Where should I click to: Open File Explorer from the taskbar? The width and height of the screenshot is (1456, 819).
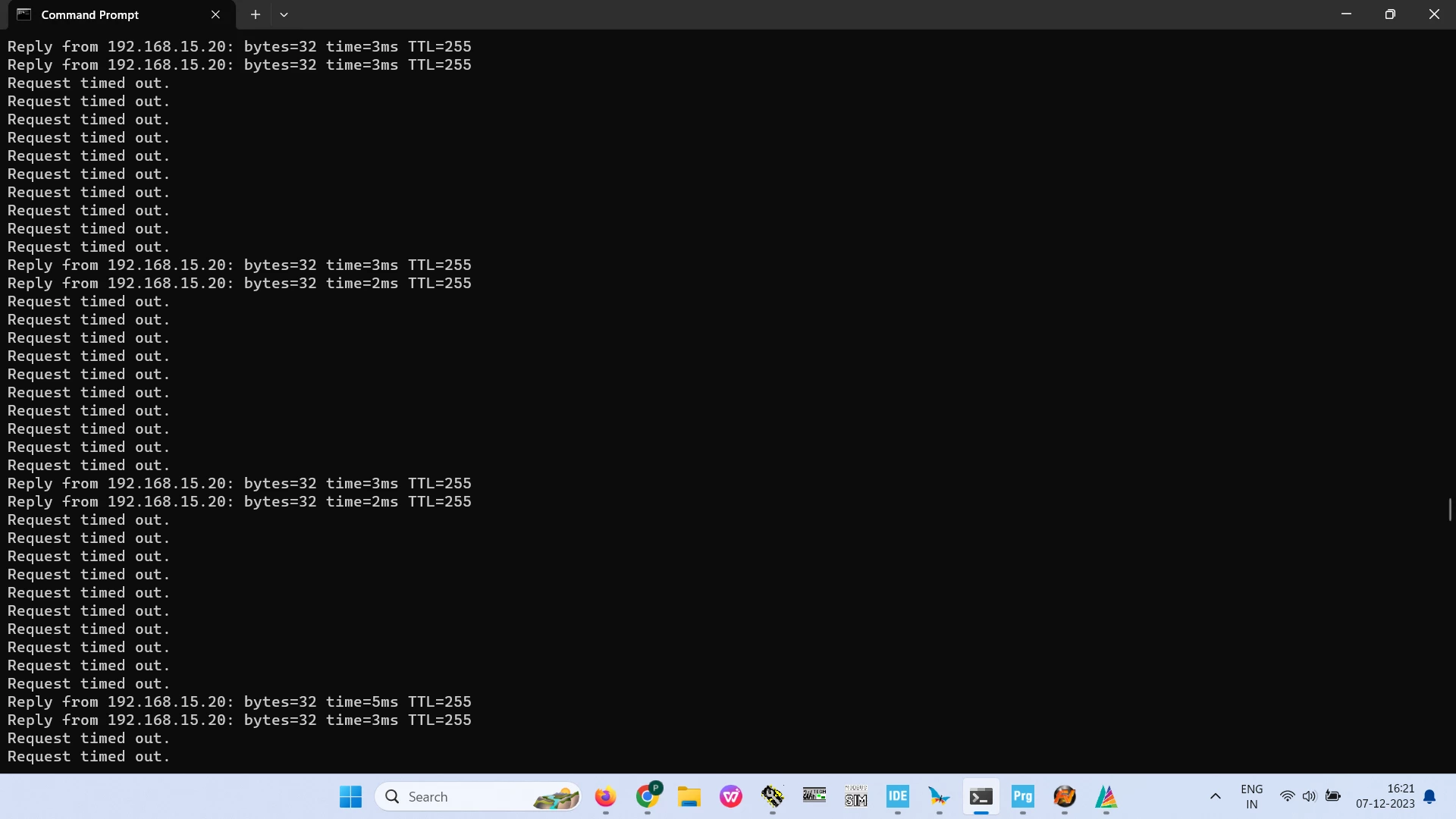click(x=689, y=796)
